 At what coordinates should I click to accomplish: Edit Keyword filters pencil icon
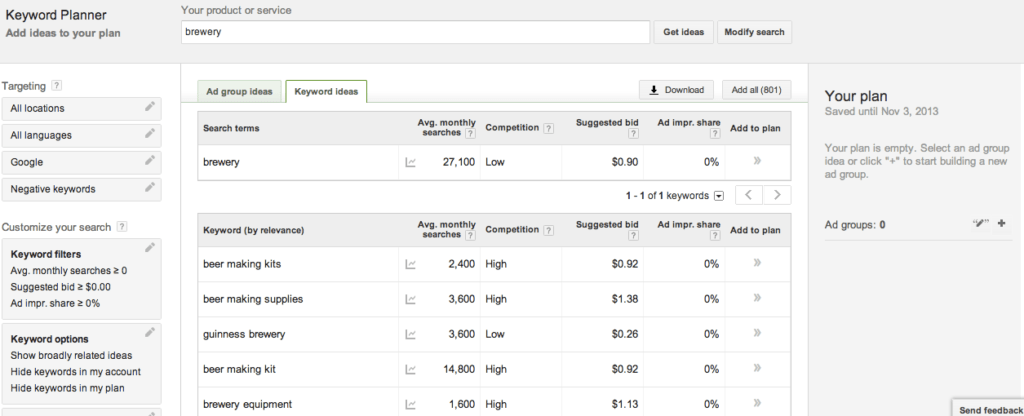coord(150,248)
